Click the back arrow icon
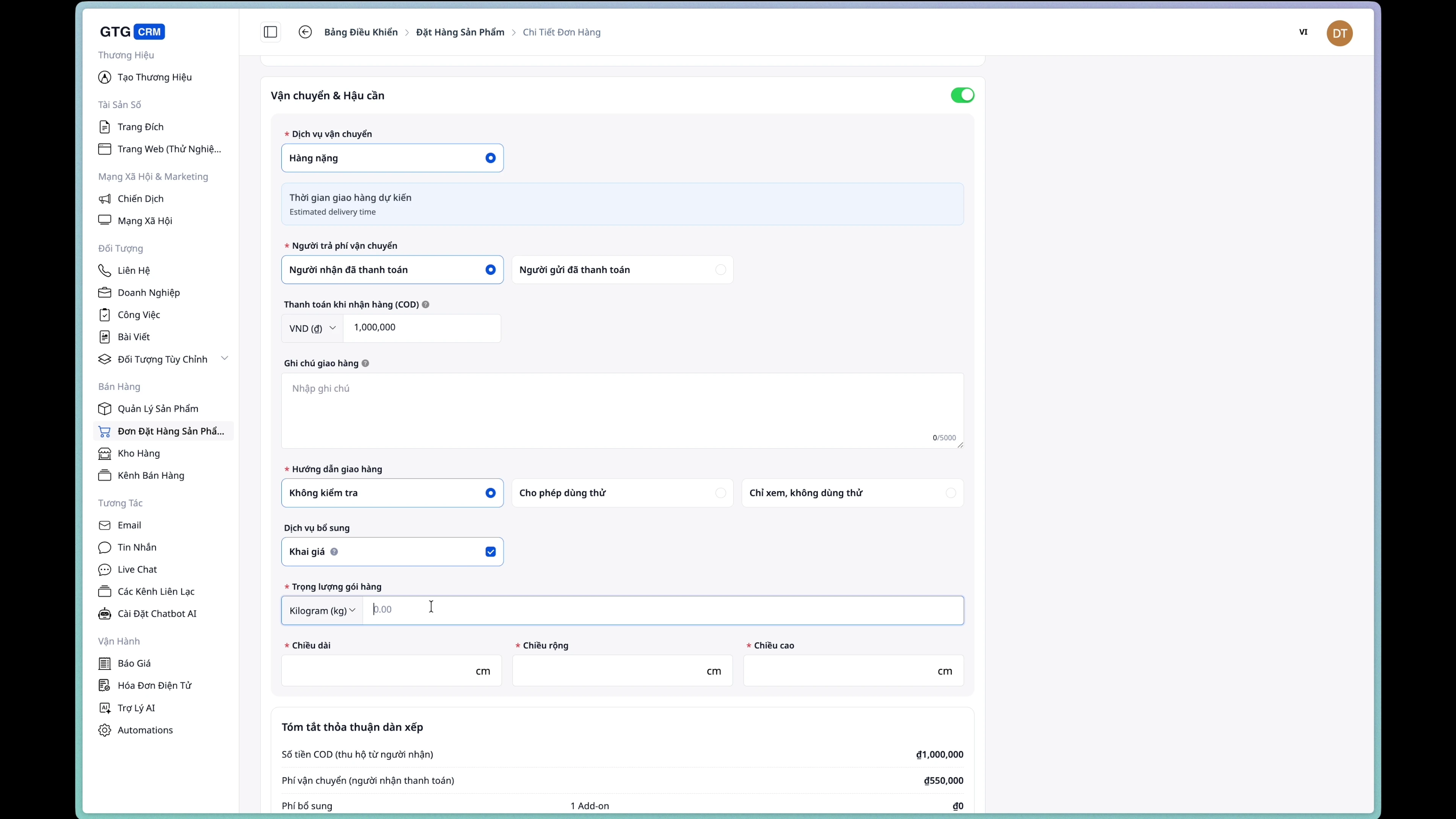Image resolution: width=1456 pixels, height=819 pixels. point(304,32)
